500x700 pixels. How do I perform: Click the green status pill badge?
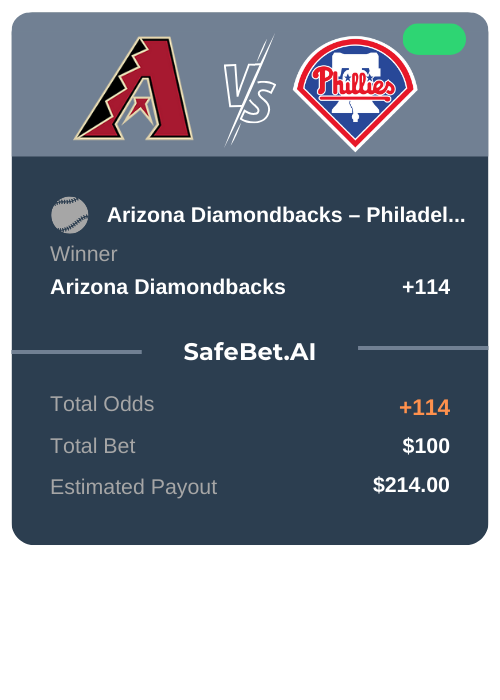434,39
